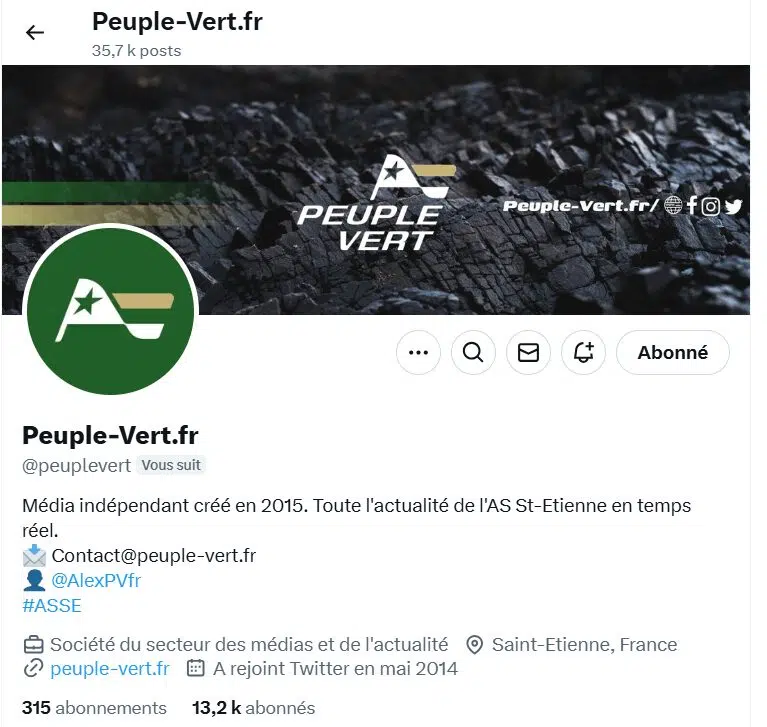Click the Saint-Etienne location pin icon
This screenshot has width=767, height=727.
[474, 645]
